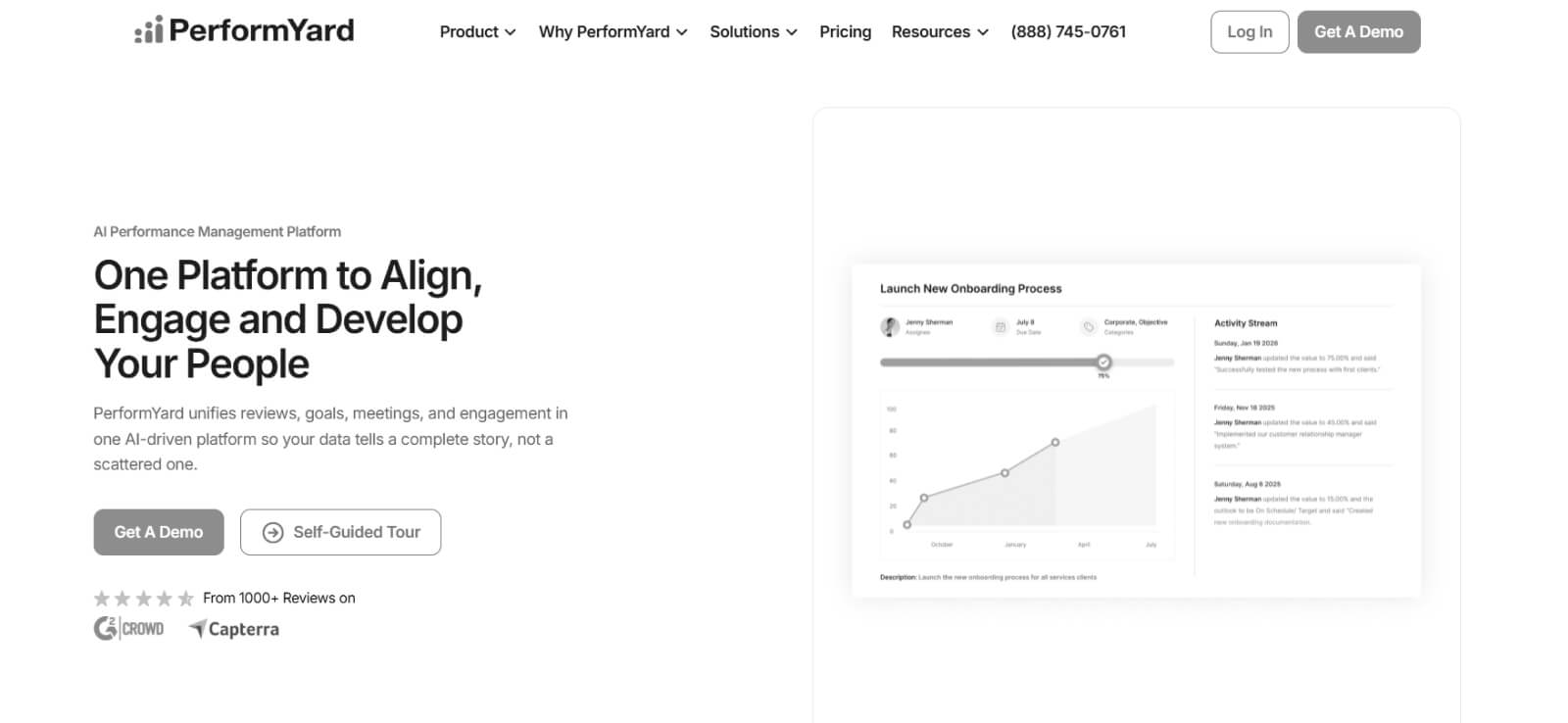Click the PerformYard logo
The height and width of the screenshot is (723, 1568).
[x=244, y=31]
